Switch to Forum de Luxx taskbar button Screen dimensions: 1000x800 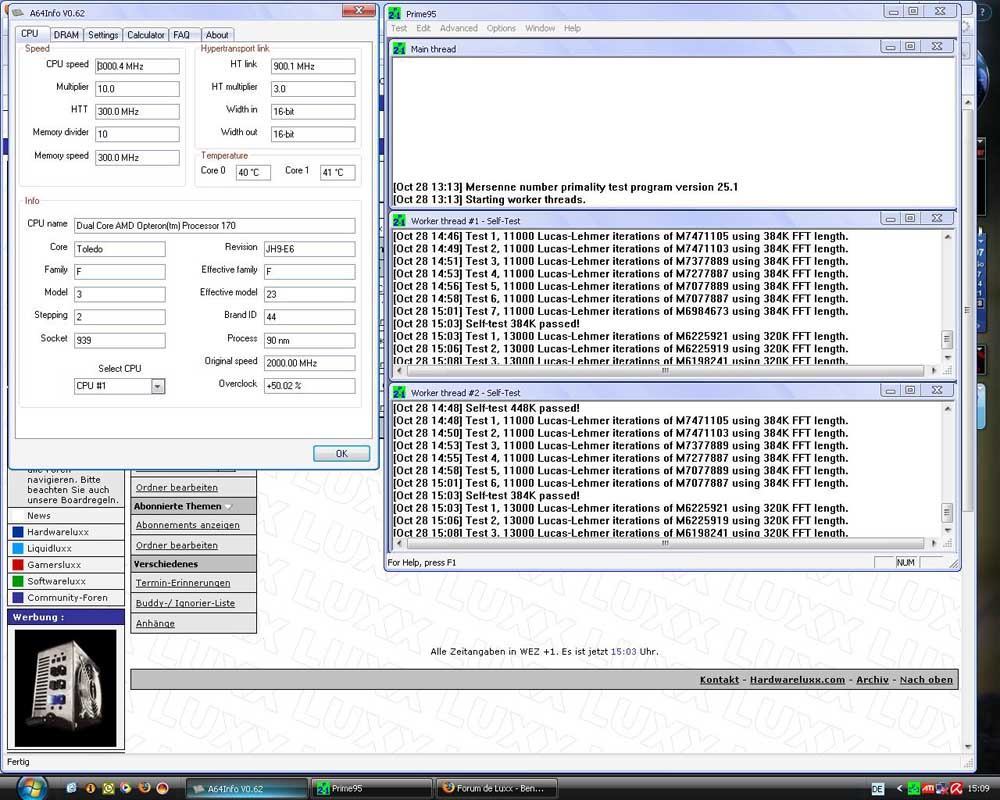497,789
